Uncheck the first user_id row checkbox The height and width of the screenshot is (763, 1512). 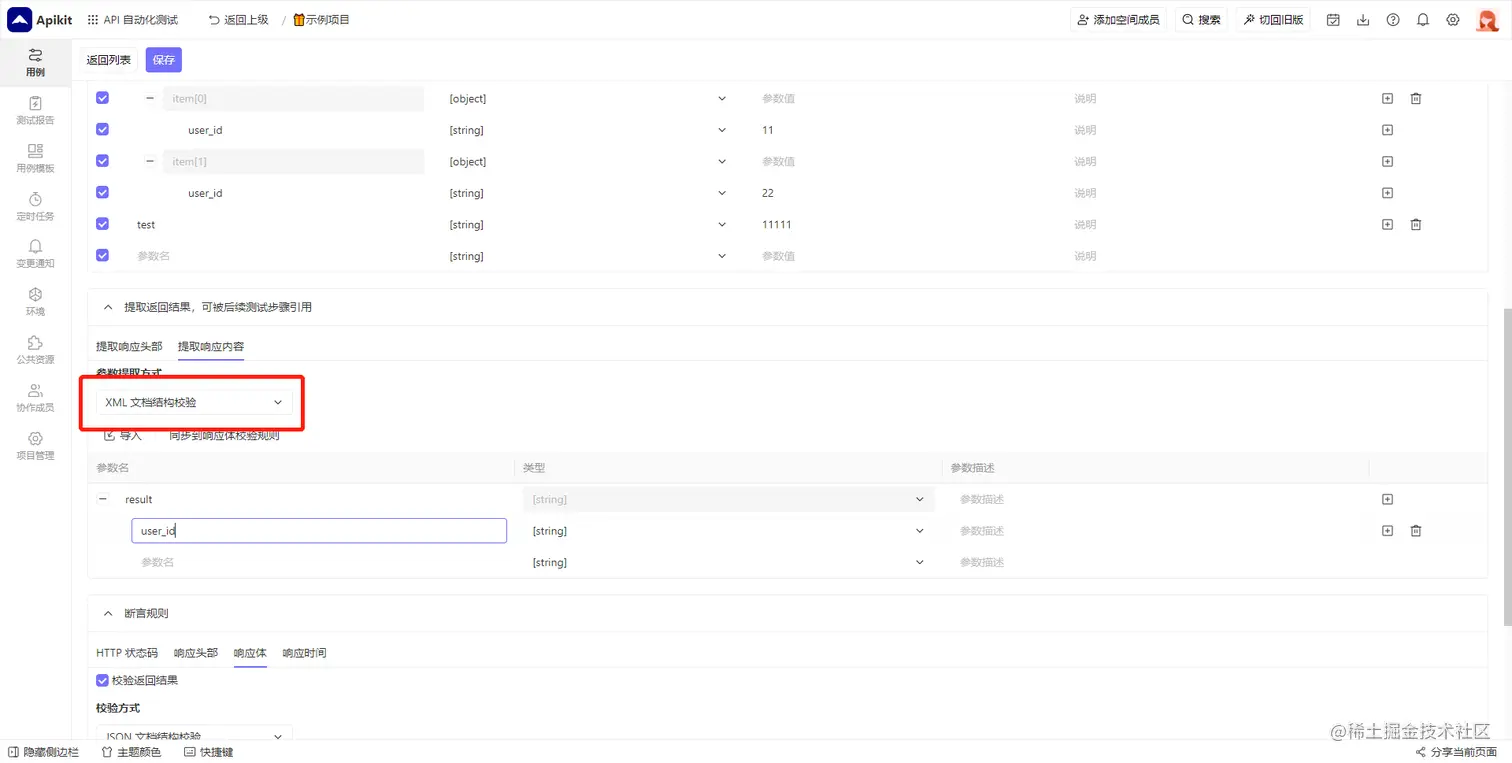click(x=102, y=130)
